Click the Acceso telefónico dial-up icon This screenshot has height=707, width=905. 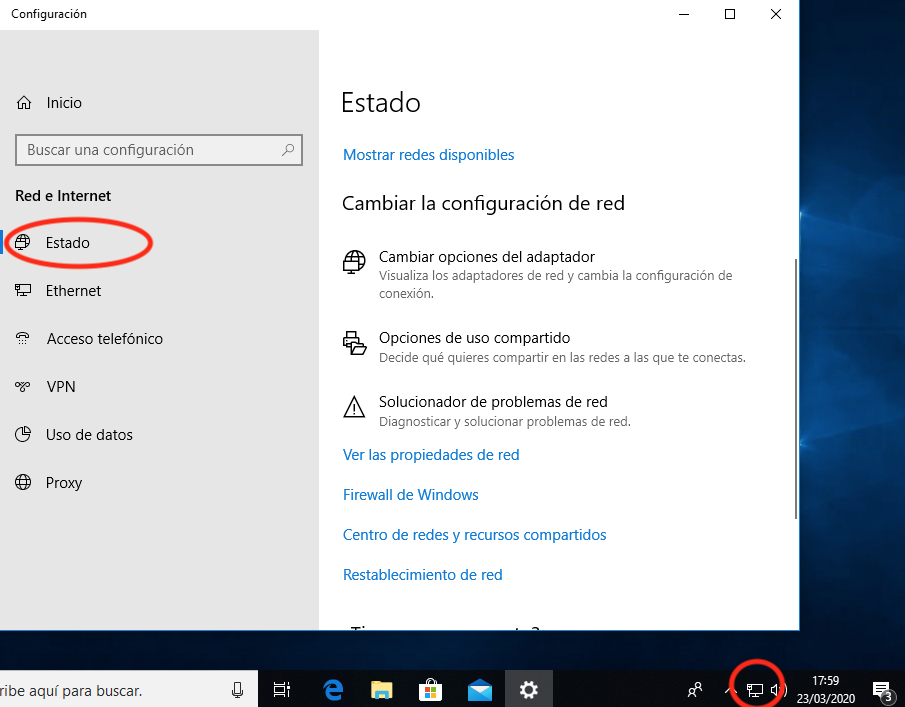tap(23, 338)
